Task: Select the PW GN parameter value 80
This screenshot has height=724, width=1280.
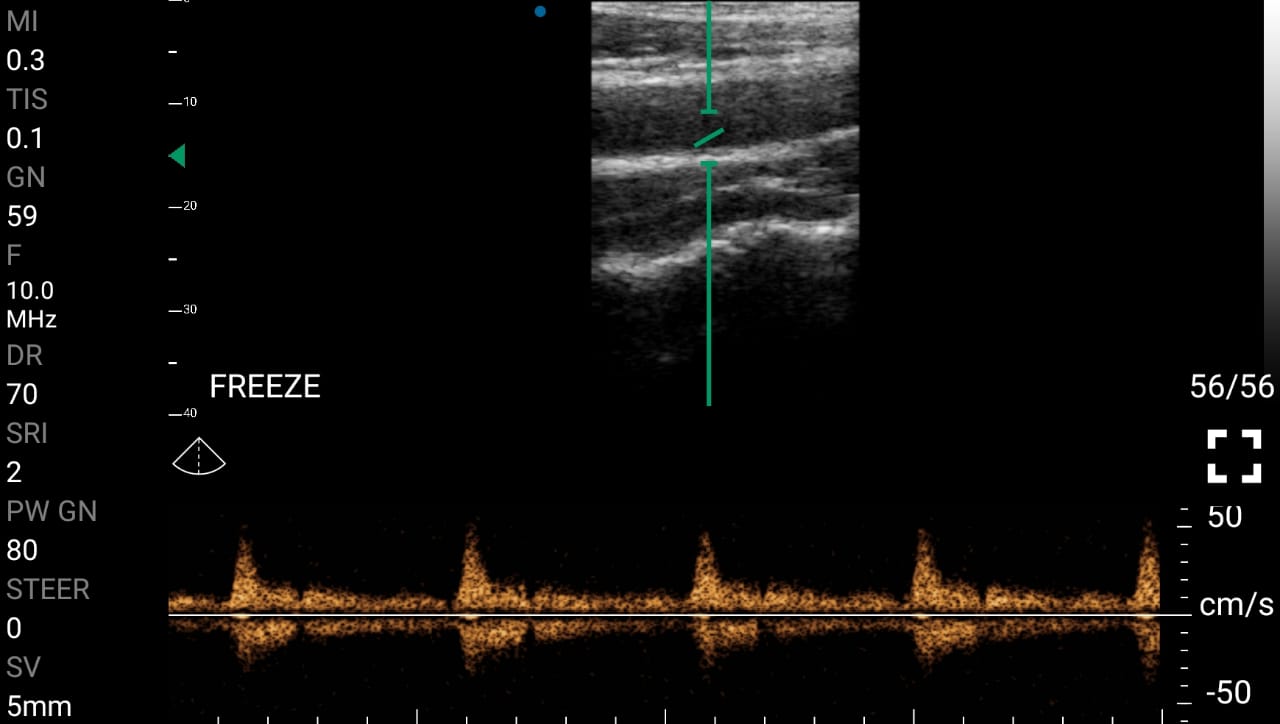Action: tap(22, 550)
